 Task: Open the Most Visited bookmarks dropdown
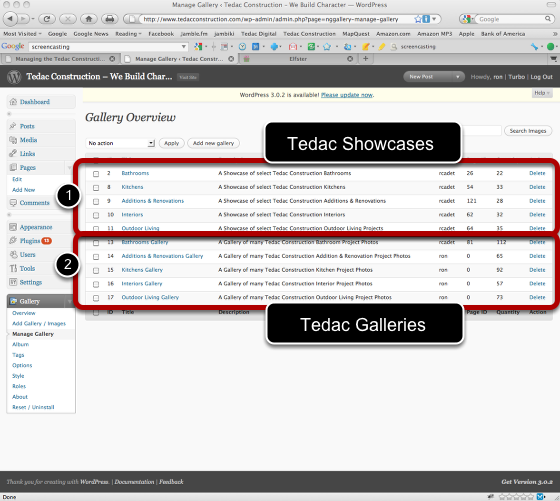(22, 34)
